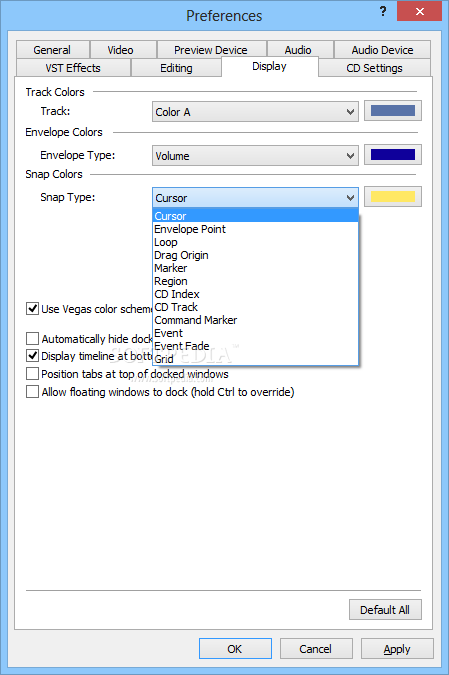This screenshot has width=449, height=675.
Task: Choose Event Fade snap type
Action: tap(255, 346)
